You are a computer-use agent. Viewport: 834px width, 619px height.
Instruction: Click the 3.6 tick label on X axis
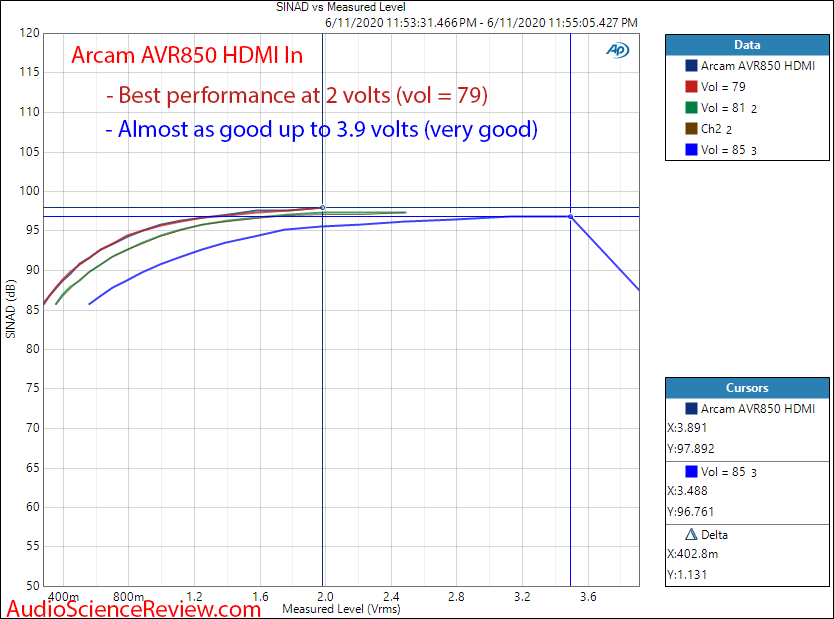click(x=588, y=597)
